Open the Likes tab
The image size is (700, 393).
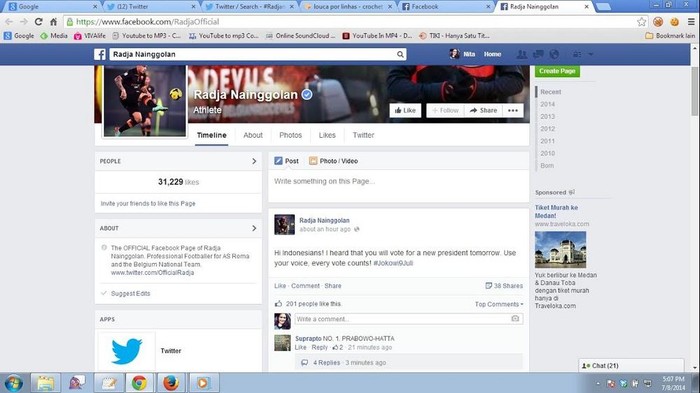(327, 135)
